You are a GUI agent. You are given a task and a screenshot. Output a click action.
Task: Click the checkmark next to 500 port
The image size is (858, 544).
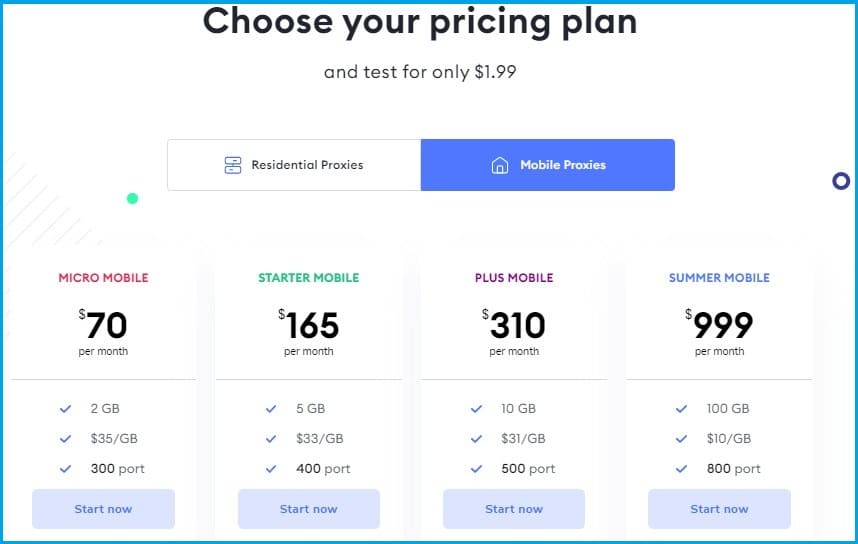coord(477,469)
